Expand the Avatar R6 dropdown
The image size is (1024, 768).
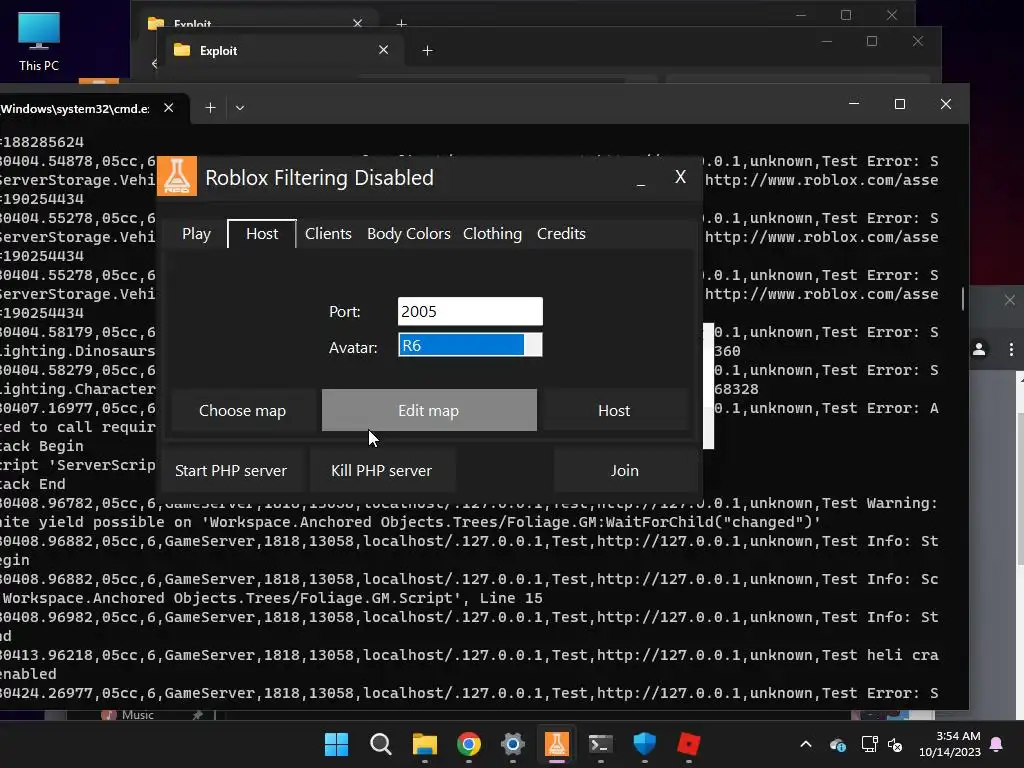click(x=470, y=345)
